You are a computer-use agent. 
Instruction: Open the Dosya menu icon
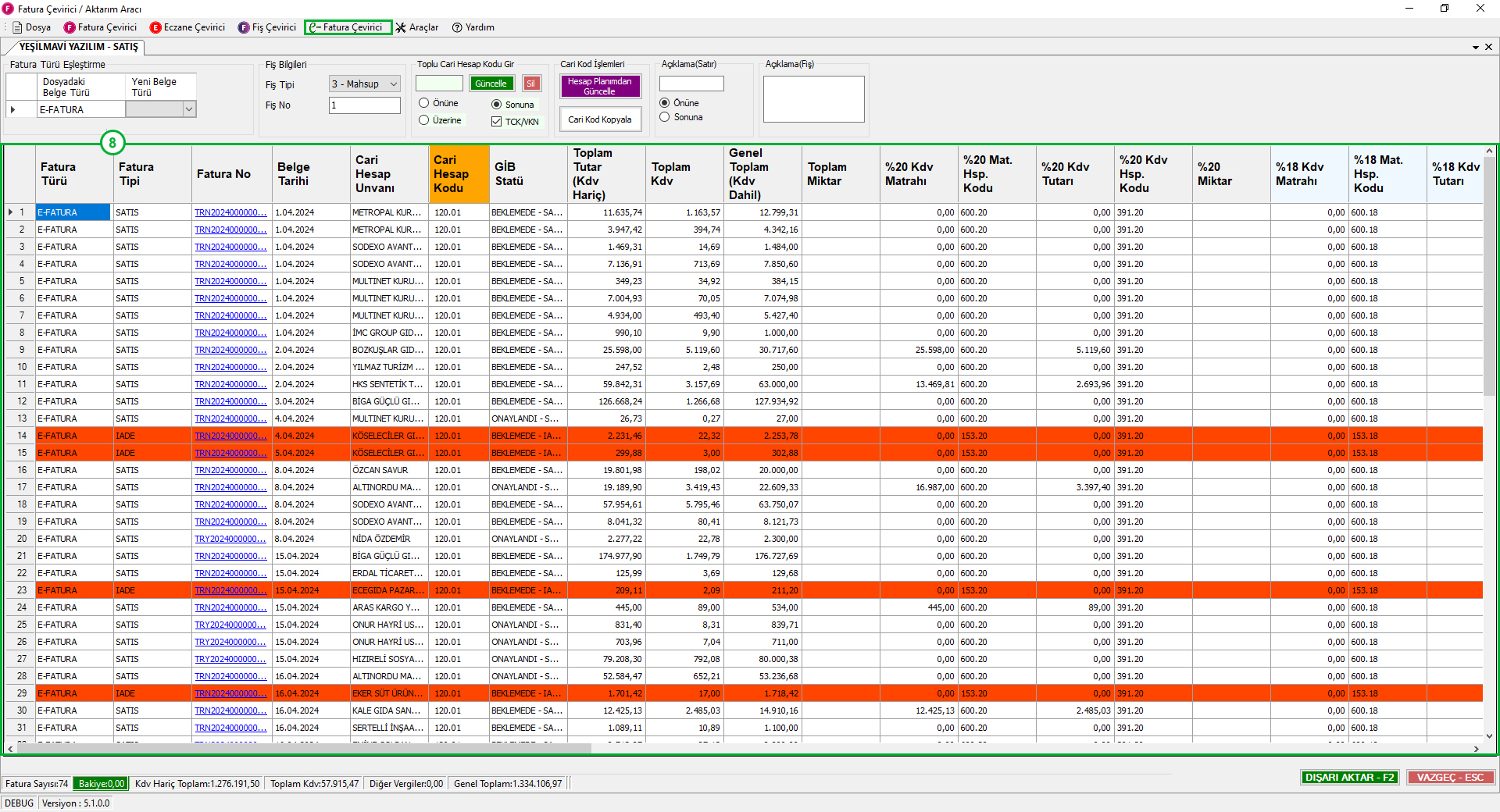[17, 27]
